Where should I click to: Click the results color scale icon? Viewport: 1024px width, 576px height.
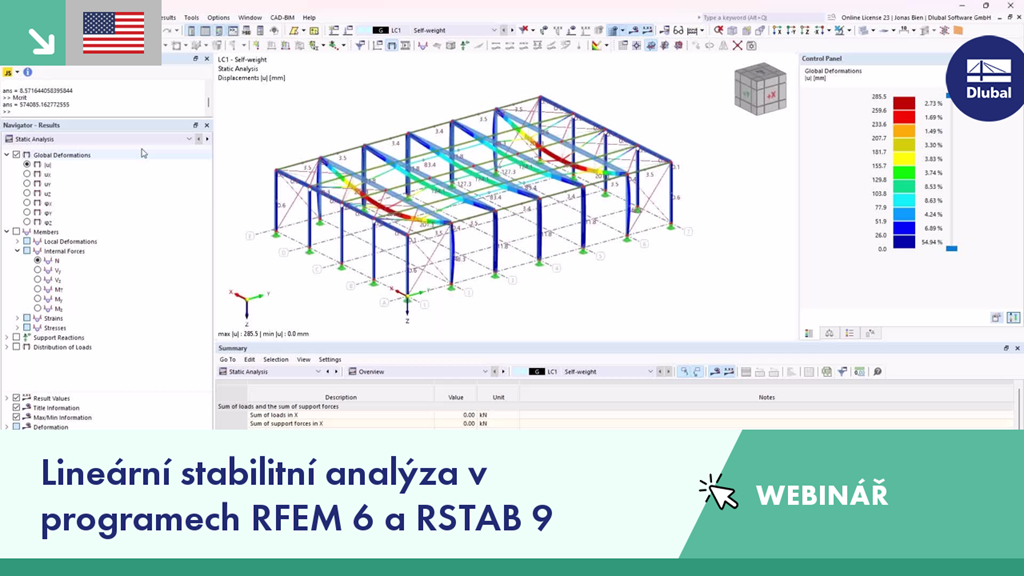[x=596, y=45]
